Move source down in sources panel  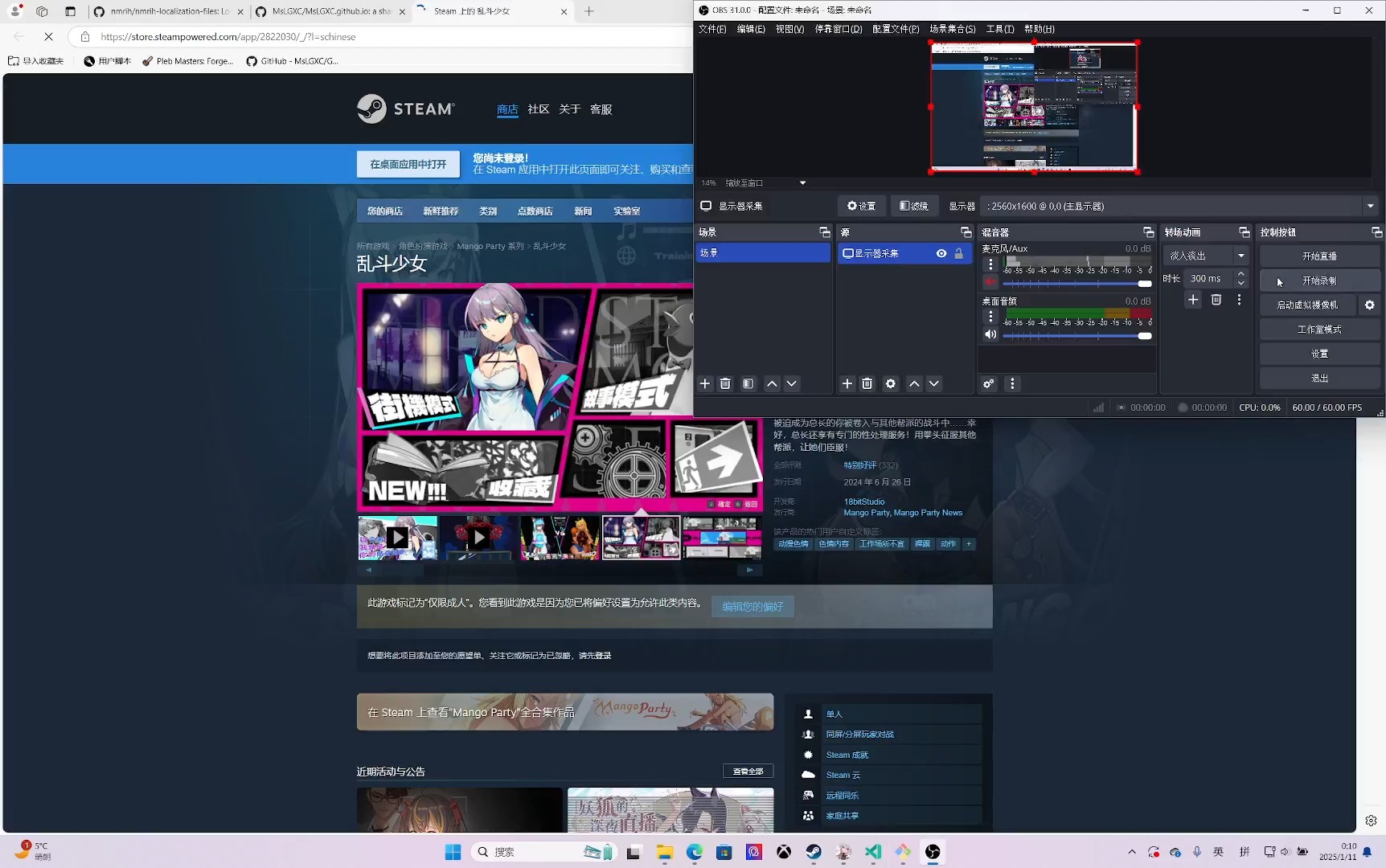(x=934, y=383)
